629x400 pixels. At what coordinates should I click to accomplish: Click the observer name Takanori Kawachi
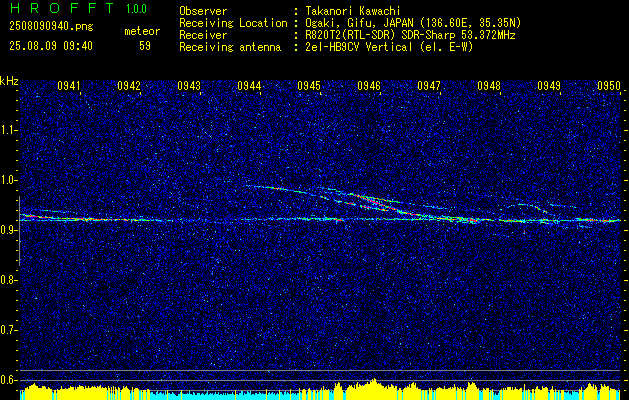click(351, 11)
